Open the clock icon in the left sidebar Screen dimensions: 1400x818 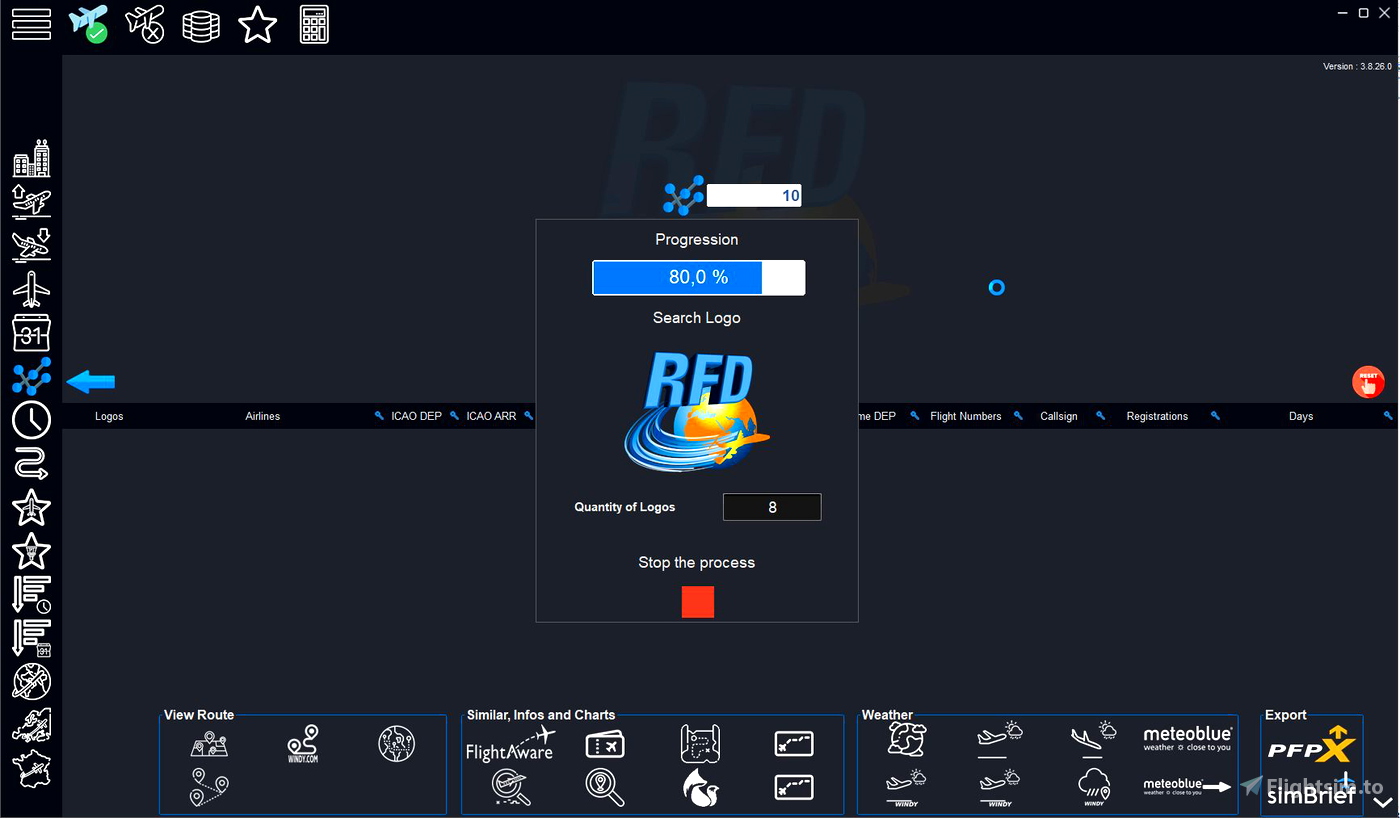coord(31,421)
